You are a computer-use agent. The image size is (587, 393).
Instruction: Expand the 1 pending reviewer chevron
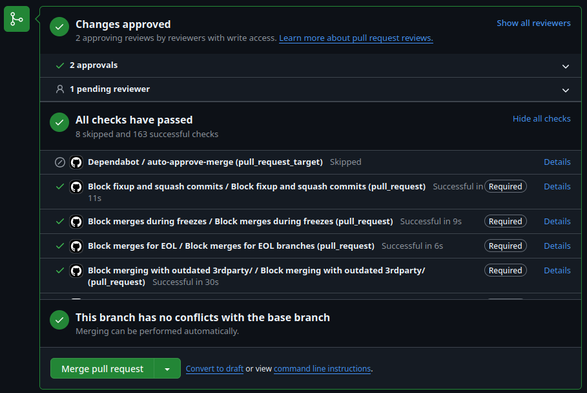pyautogui.click(x=565, y=90)
